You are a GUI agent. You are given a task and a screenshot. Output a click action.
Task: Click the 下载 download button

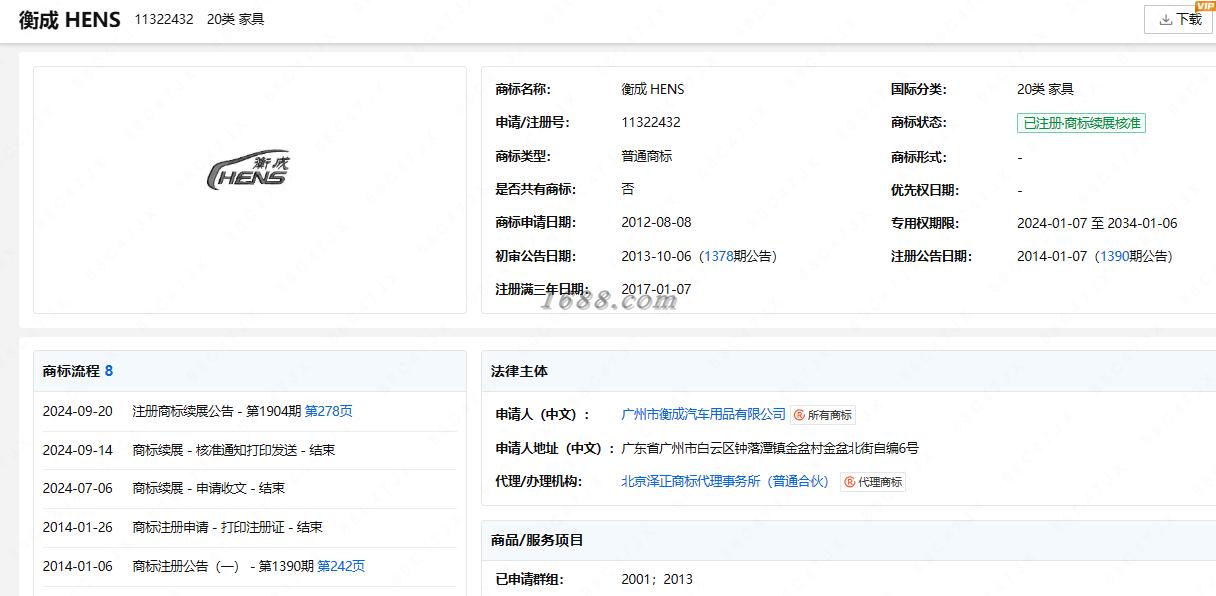click(x=1179, y=19)
